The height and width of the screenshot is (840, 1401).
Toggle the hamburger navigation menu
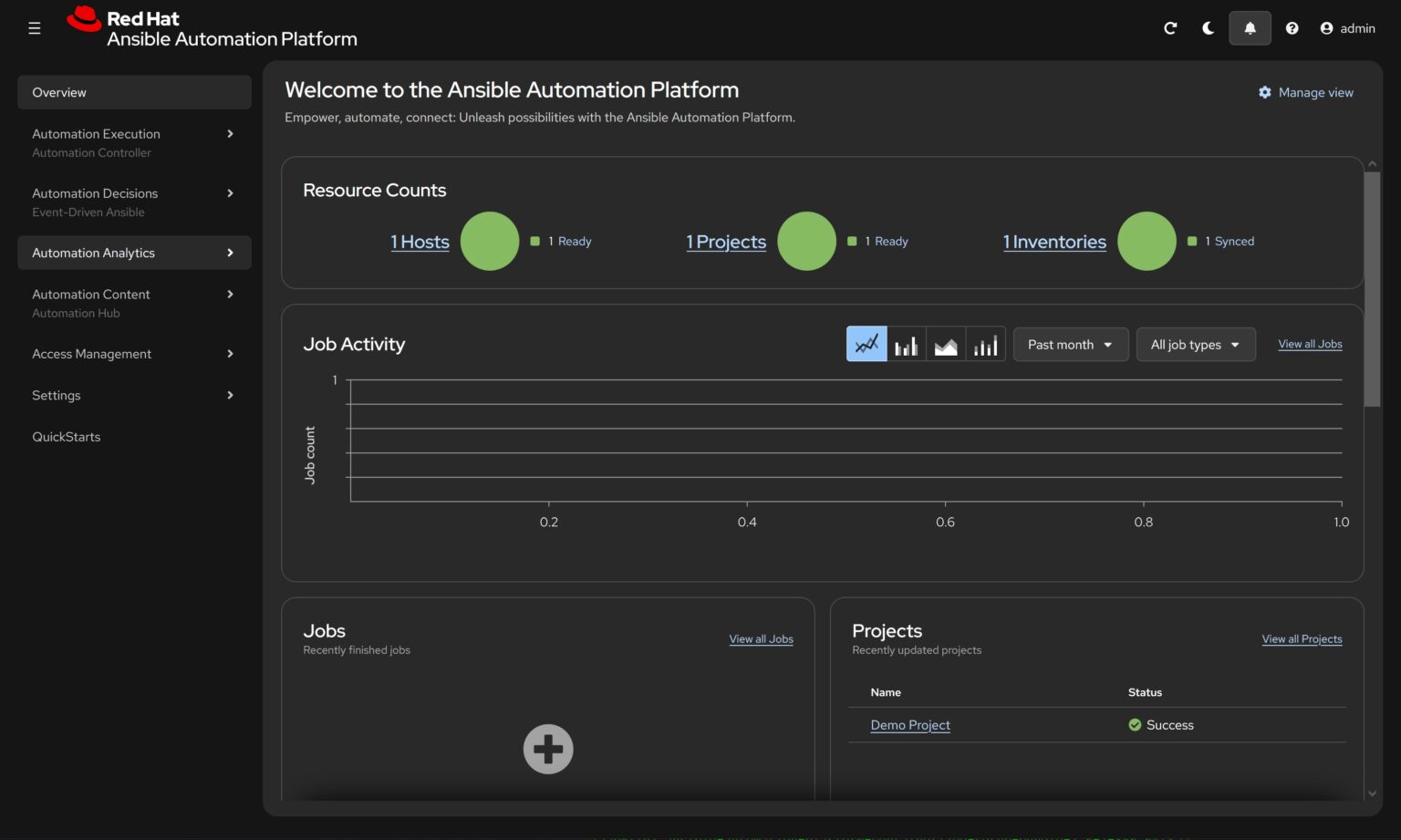pyautogui.click(x=35, y=28)
